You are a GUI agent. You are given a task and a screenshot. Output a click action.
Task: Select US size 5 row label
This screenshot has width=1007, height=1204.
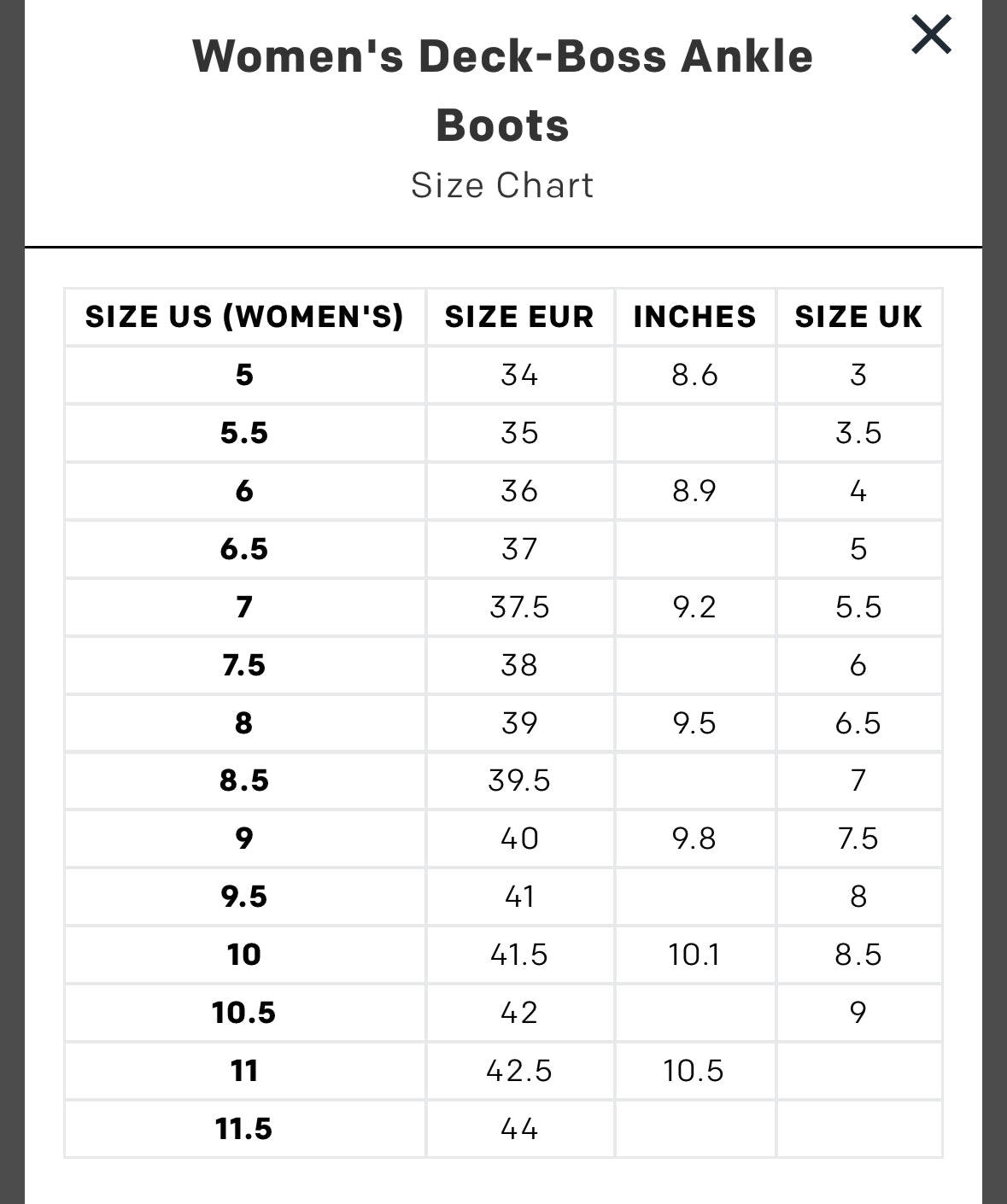pyautogui.click(x=244, y=375)
